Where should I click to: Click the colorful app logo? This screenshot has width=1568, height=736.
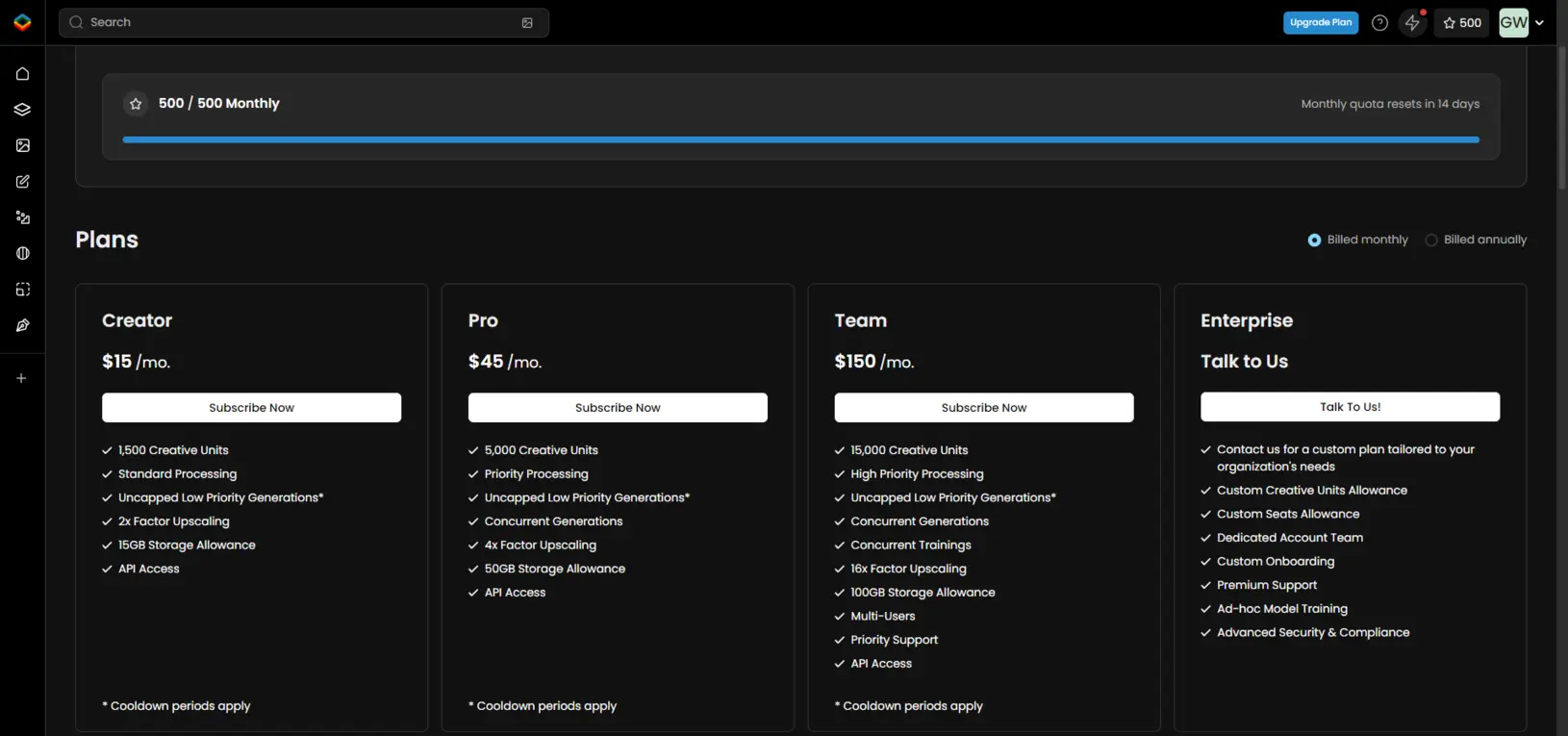22,22
